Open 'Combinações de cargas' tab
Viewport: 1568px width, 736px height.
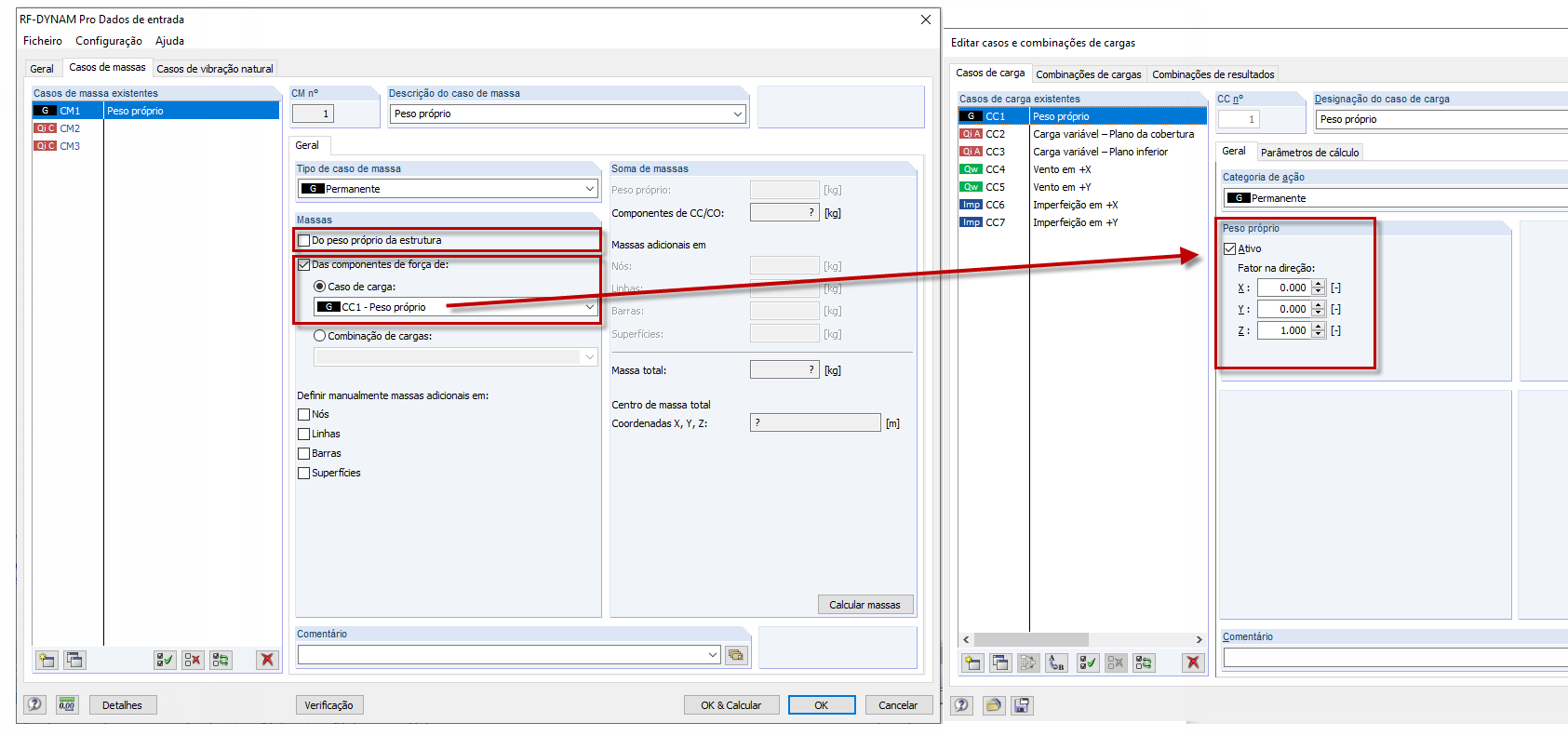(1089, 74)
